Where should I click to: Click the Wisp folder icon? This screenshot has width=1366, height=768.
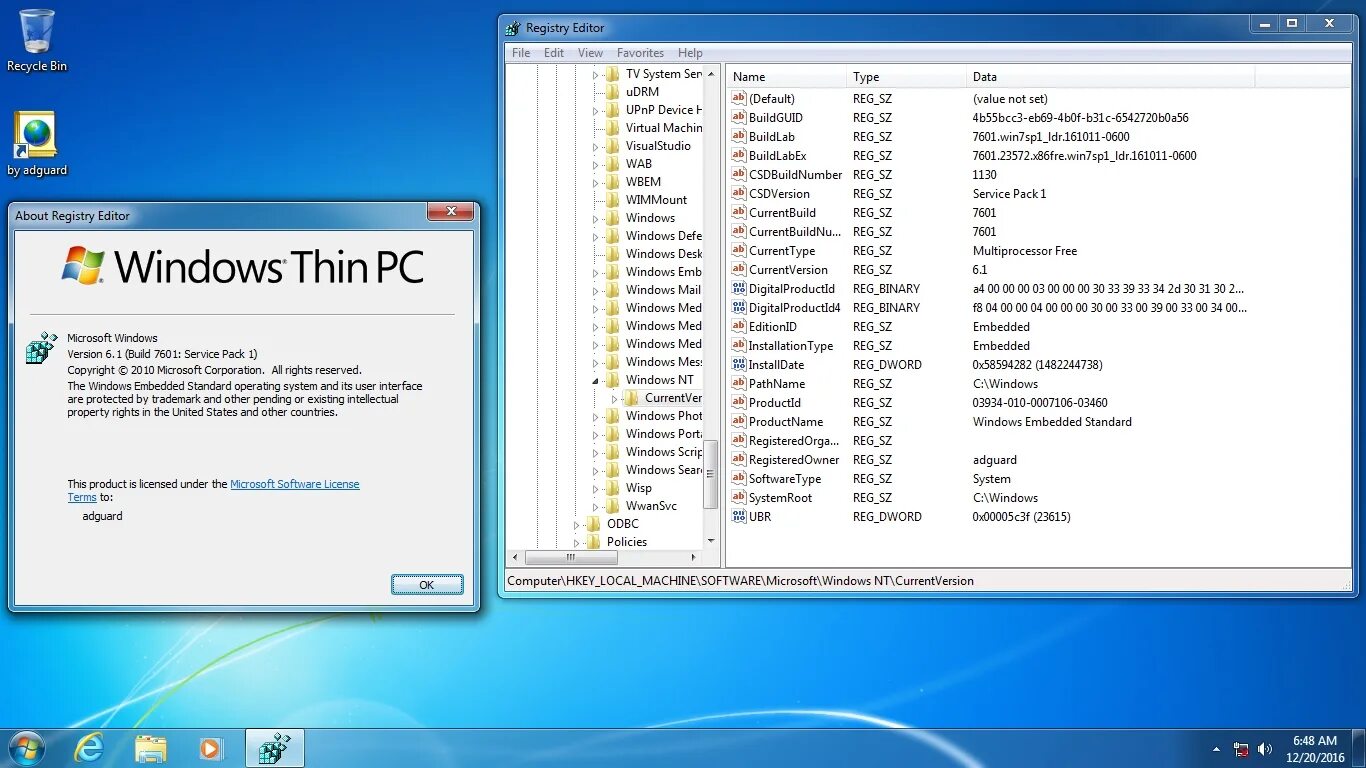[x=613, y=487]
